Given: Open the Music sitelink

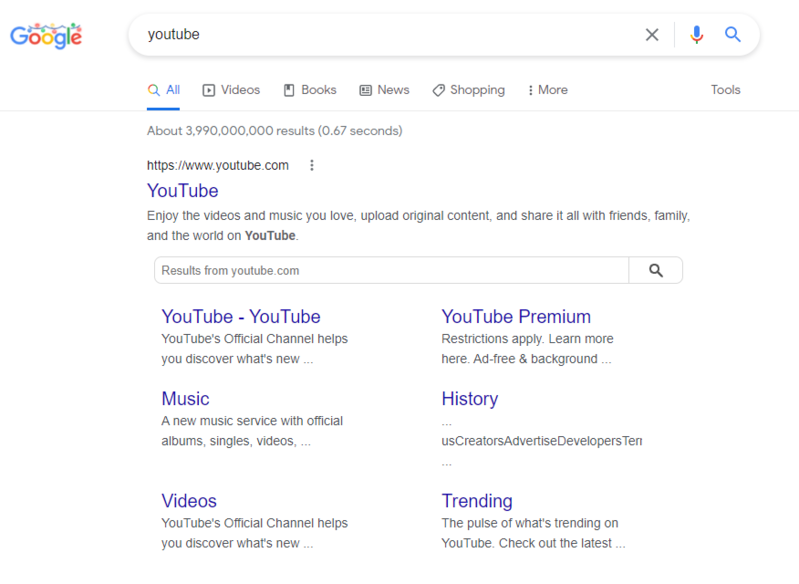Looking at the screenshot, I should (185, 399).
